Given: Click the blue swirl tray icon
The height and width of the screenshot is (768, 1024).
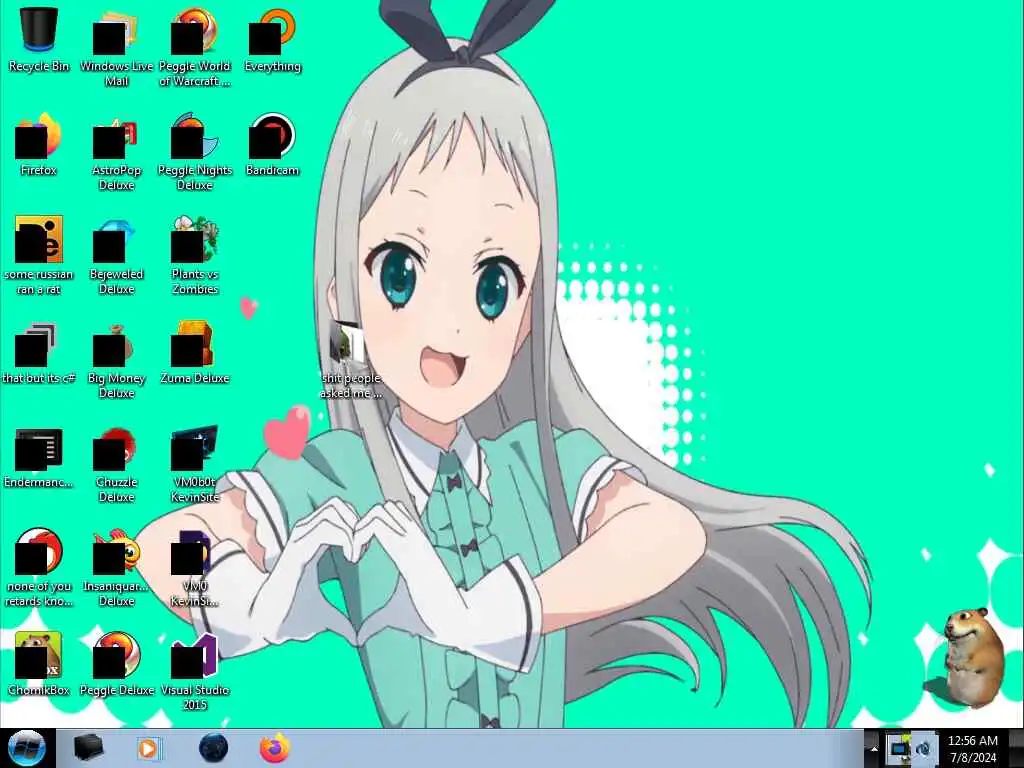Looking at the screenshot, I should [923, 748].
